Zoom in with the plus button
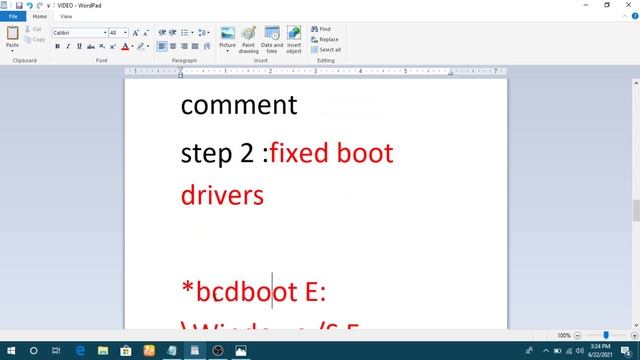Viewport: 640px width, 360px height. [634, 336]
